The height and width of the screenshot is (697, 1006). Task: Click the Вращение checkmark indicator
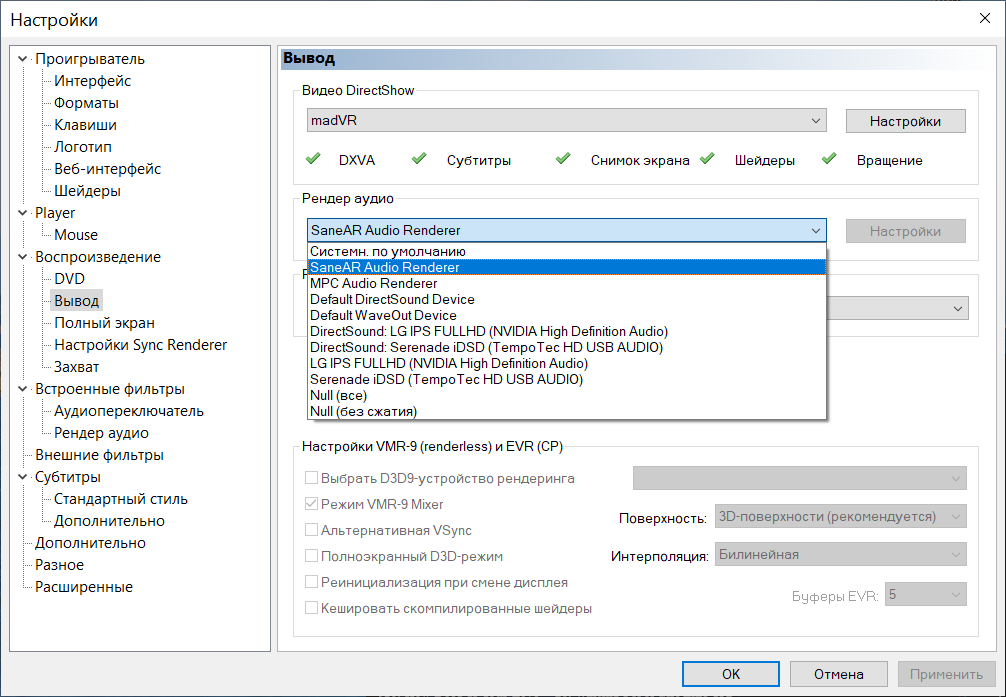click(829, 159)
